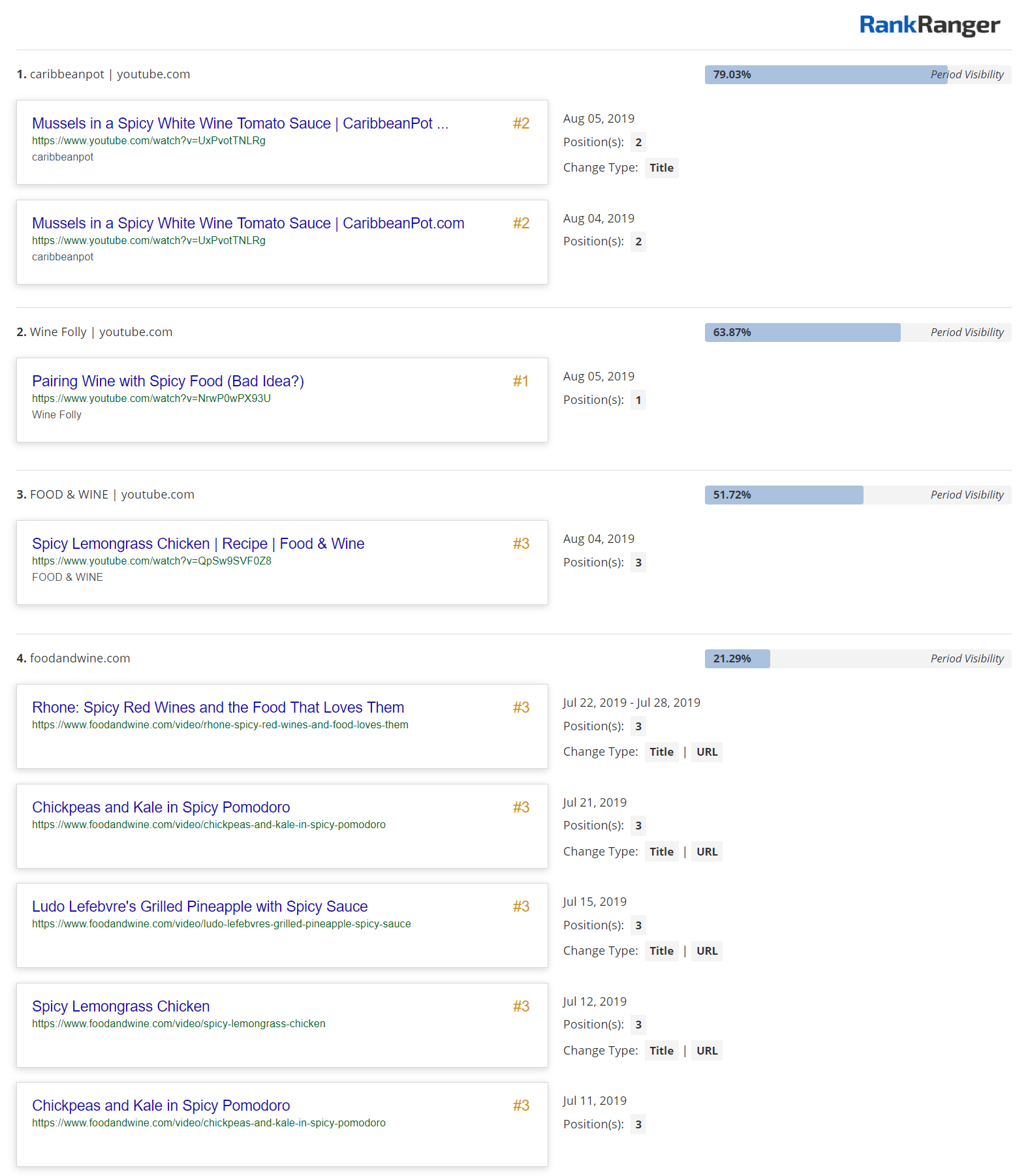Click position badge 1 for Wine Folly
This screenshot has width=1030, height=1176.
[638, 400]
